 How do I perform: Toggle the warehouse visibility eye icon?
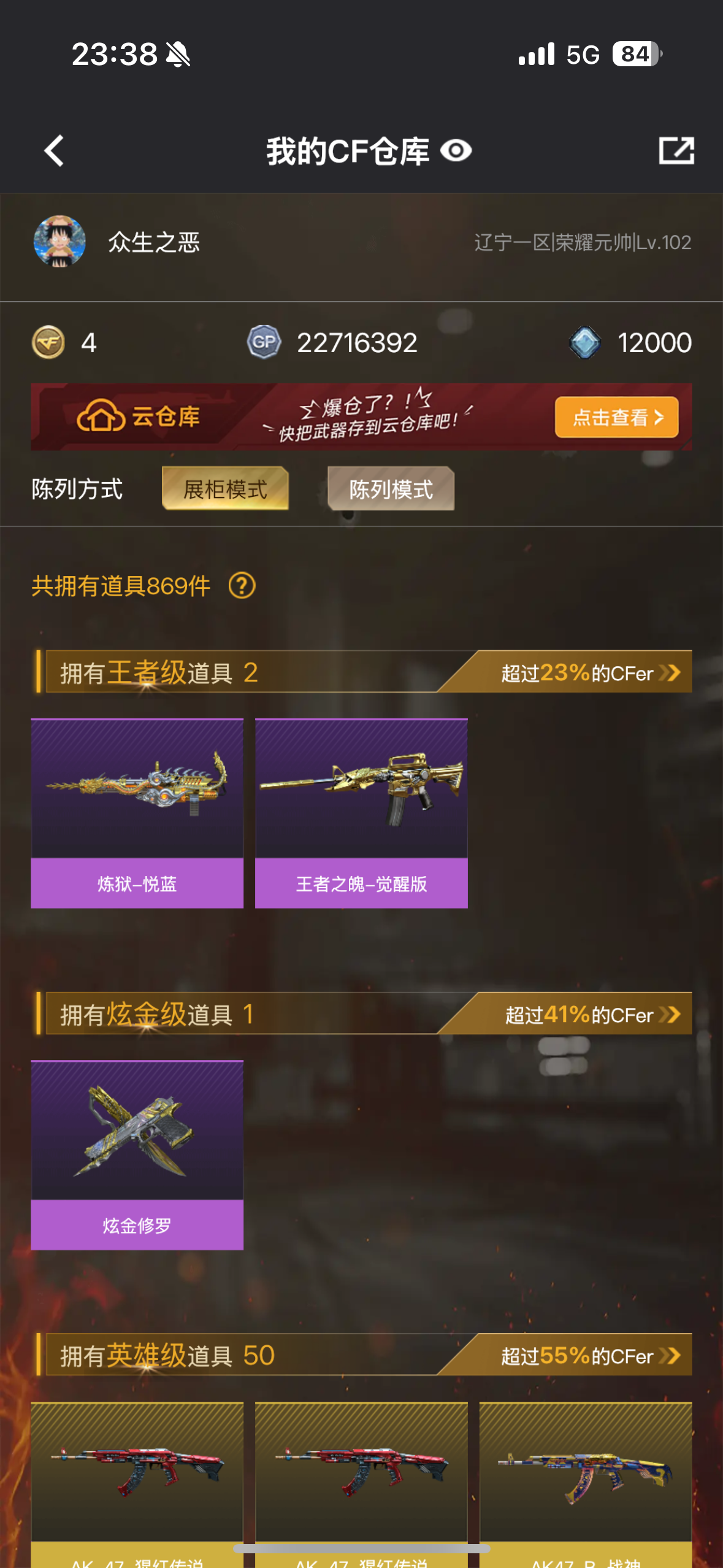pos(456,151)
